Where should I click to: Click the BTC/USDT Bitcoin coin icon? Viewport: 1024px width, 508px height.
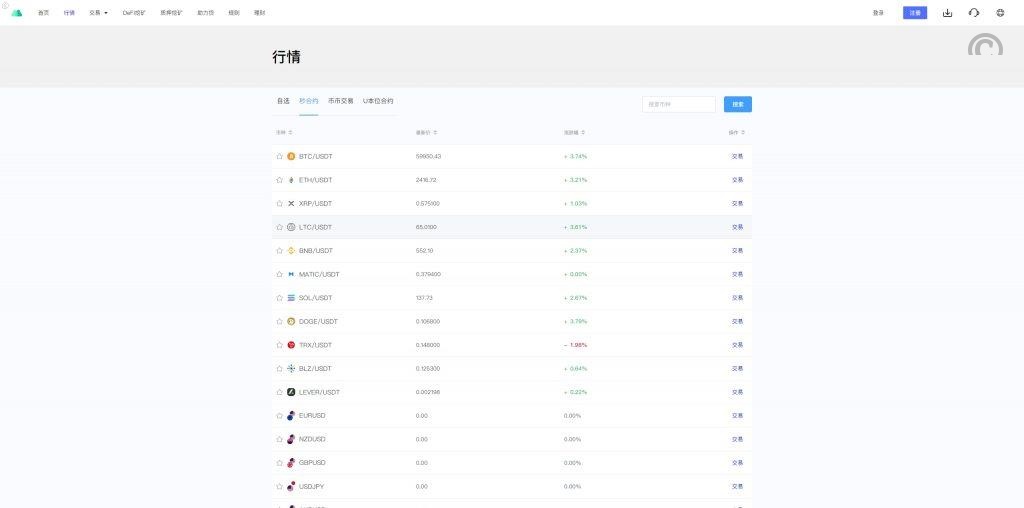point(291,156)
